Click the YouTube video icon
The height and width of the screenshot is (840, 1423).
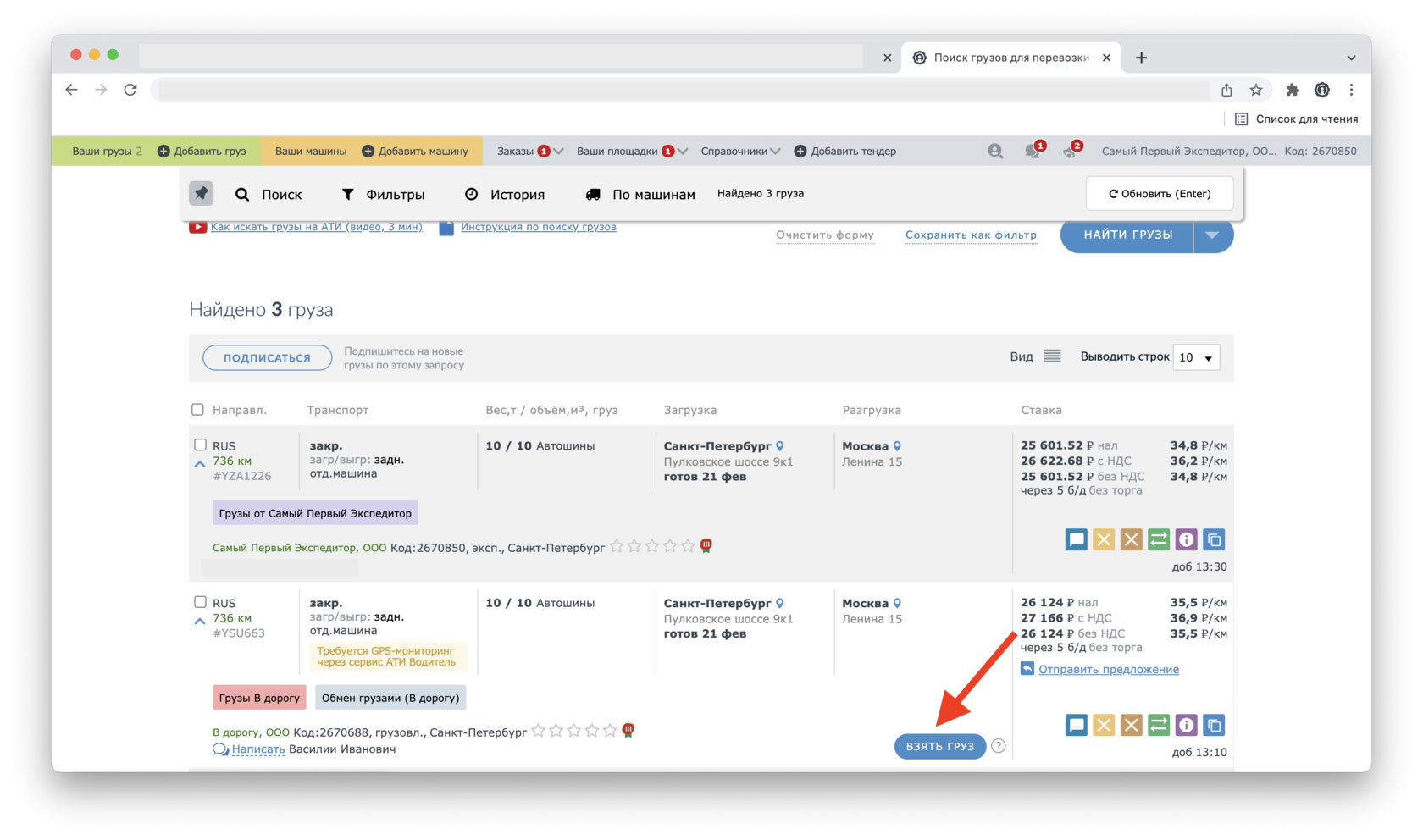(197, 227)
